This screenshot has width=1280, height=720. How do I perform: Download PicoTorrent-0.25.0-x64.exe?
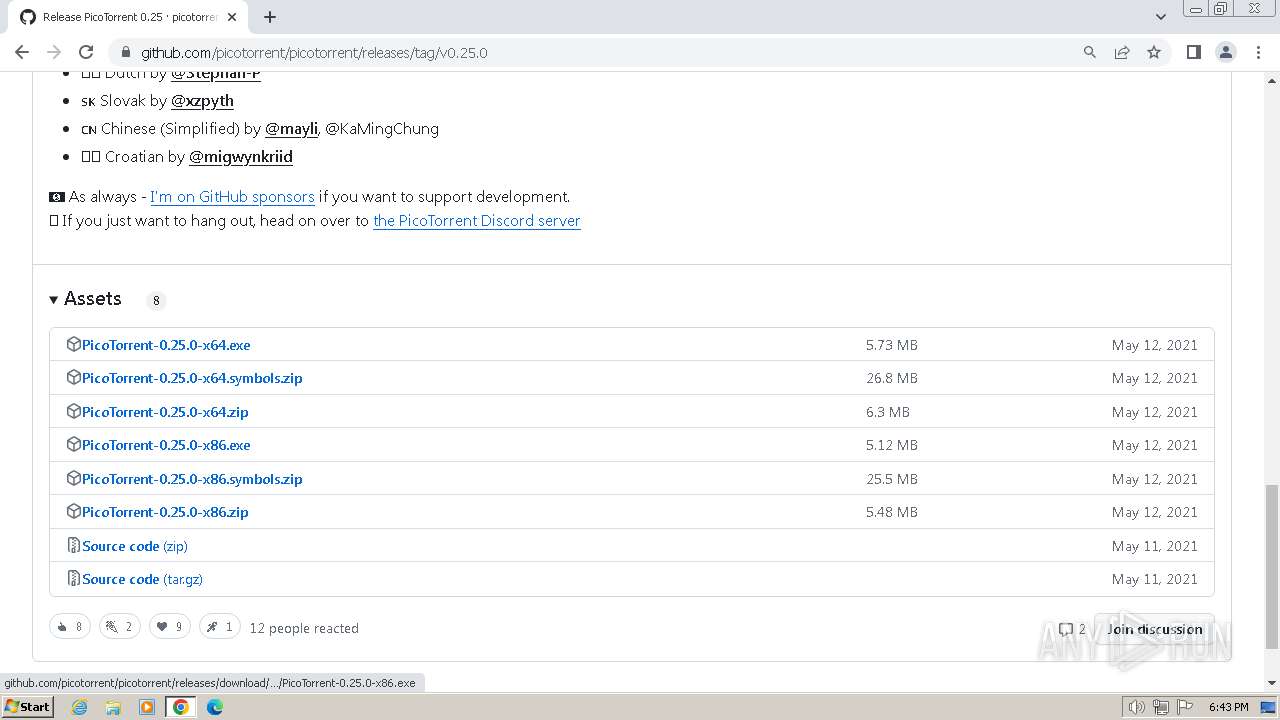(166, 345)
